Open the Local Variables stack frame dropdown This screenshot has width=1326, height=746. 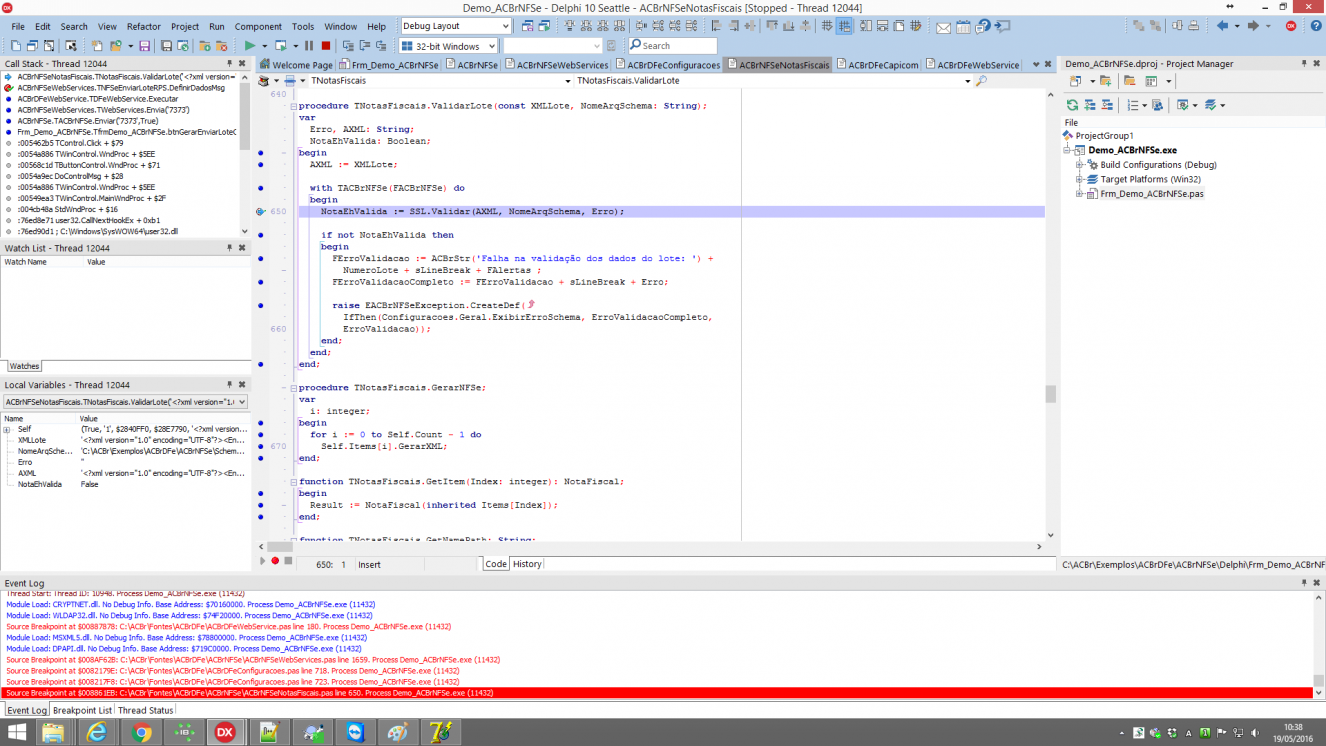241,402
